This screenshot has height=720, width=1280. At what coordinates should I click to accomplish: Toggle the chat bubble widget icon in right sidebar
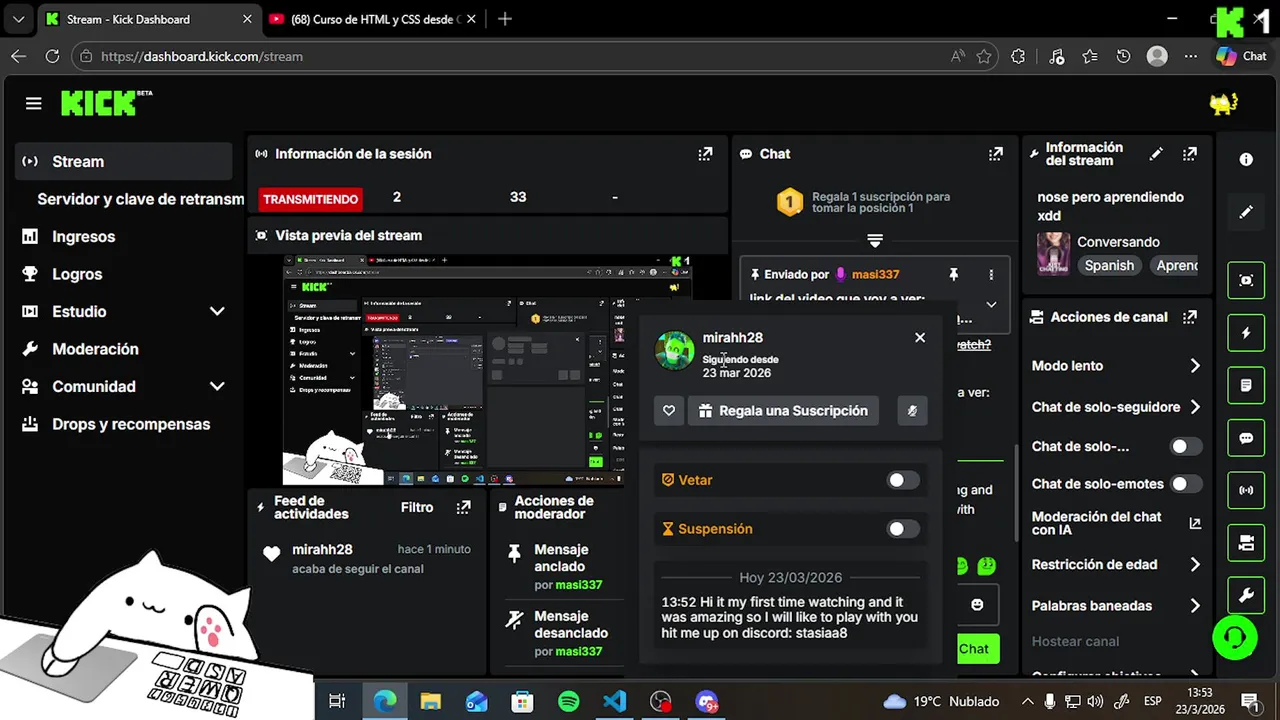[x=1246, y=438]
